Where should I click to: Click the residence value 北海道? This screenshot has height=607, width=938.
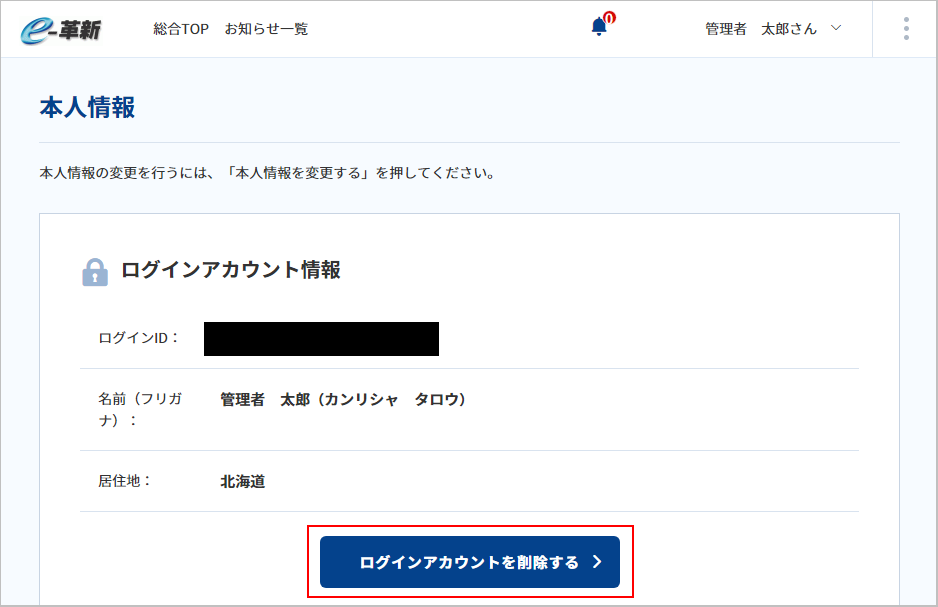coord(242,481)
